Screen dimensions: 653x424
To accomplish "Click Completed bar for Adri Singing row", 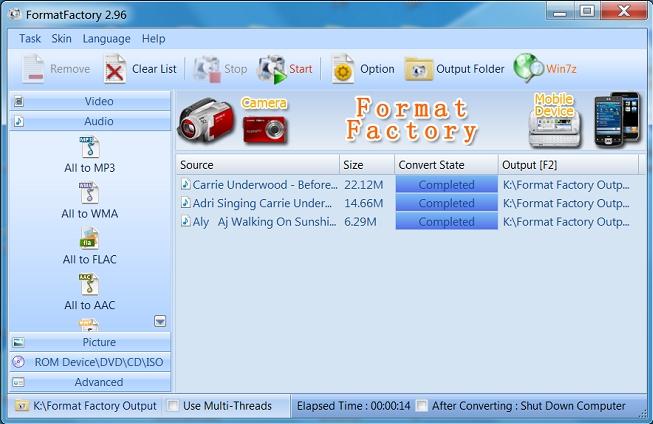I will pyautogui.click(x=446, y=203).
